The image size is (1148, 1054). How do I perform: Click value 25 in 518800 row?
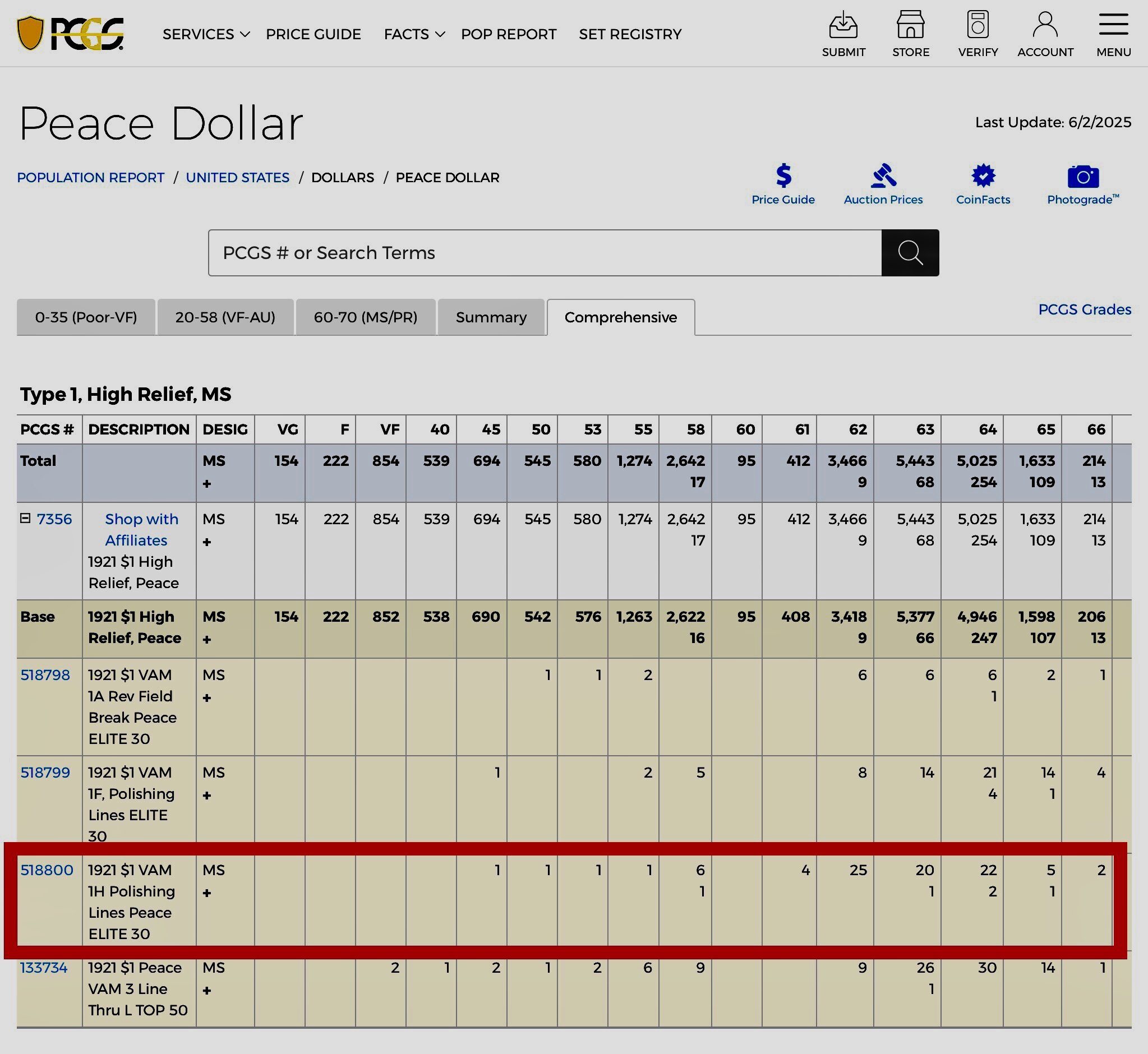pyautogui.click(x=857, y=870)
